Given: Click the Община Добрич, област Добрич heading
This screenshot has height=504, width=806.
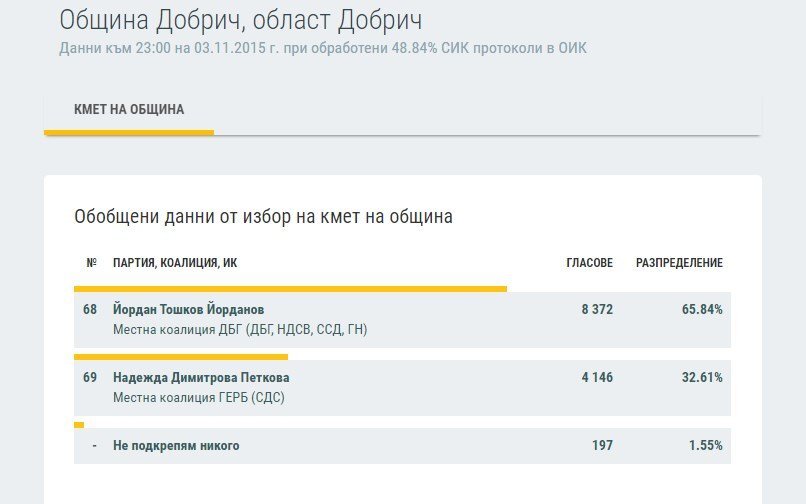Looking at the screenshot, I should (x=241, y=21).
